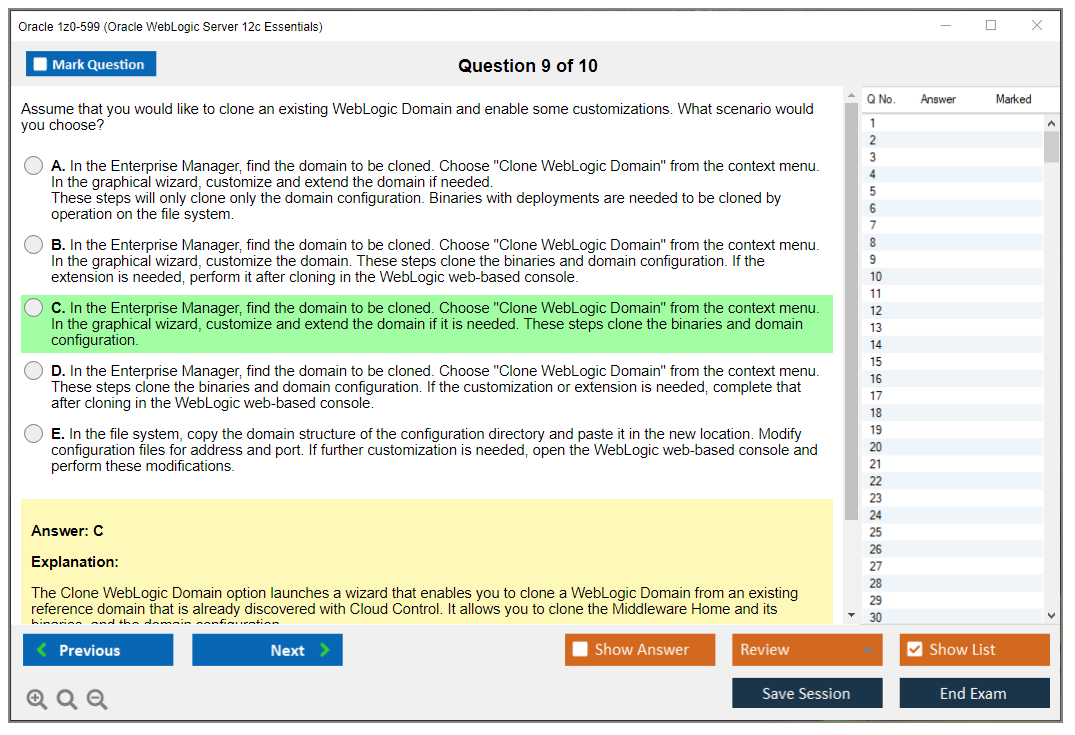Zoom in using the magnifier plus icon
This screenshot has width=1075, height=735.
(36, 699)
